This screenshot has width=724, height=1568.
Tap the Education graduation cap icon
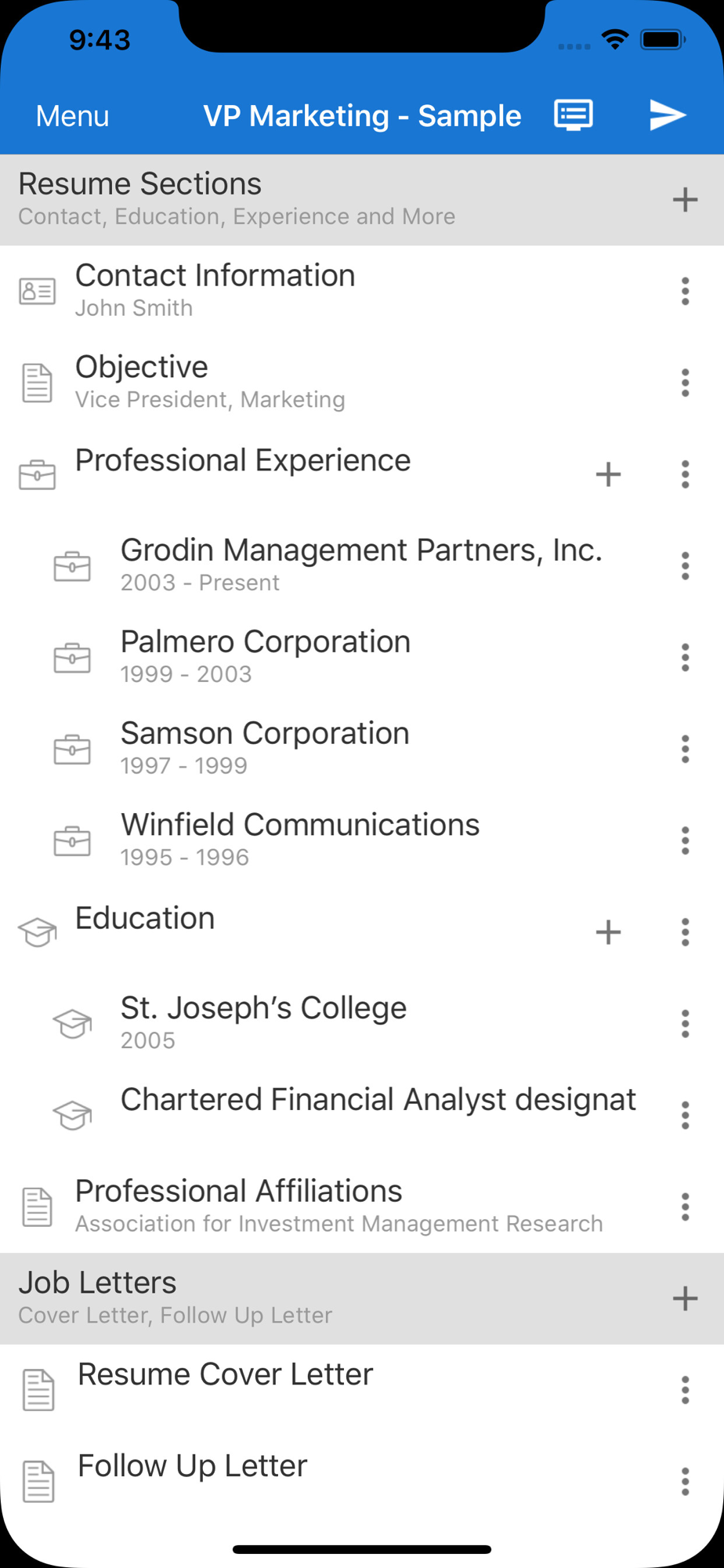38,932
